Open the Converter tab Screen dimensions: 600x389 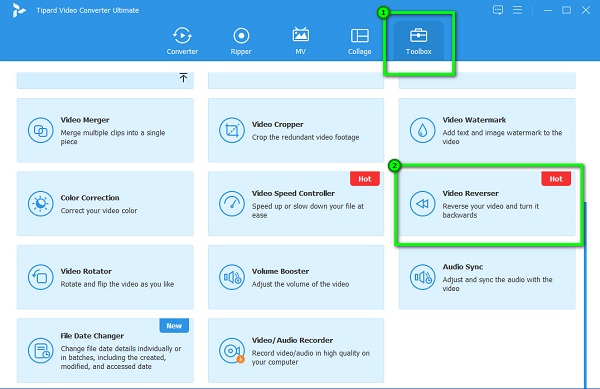tap(182, 41)
